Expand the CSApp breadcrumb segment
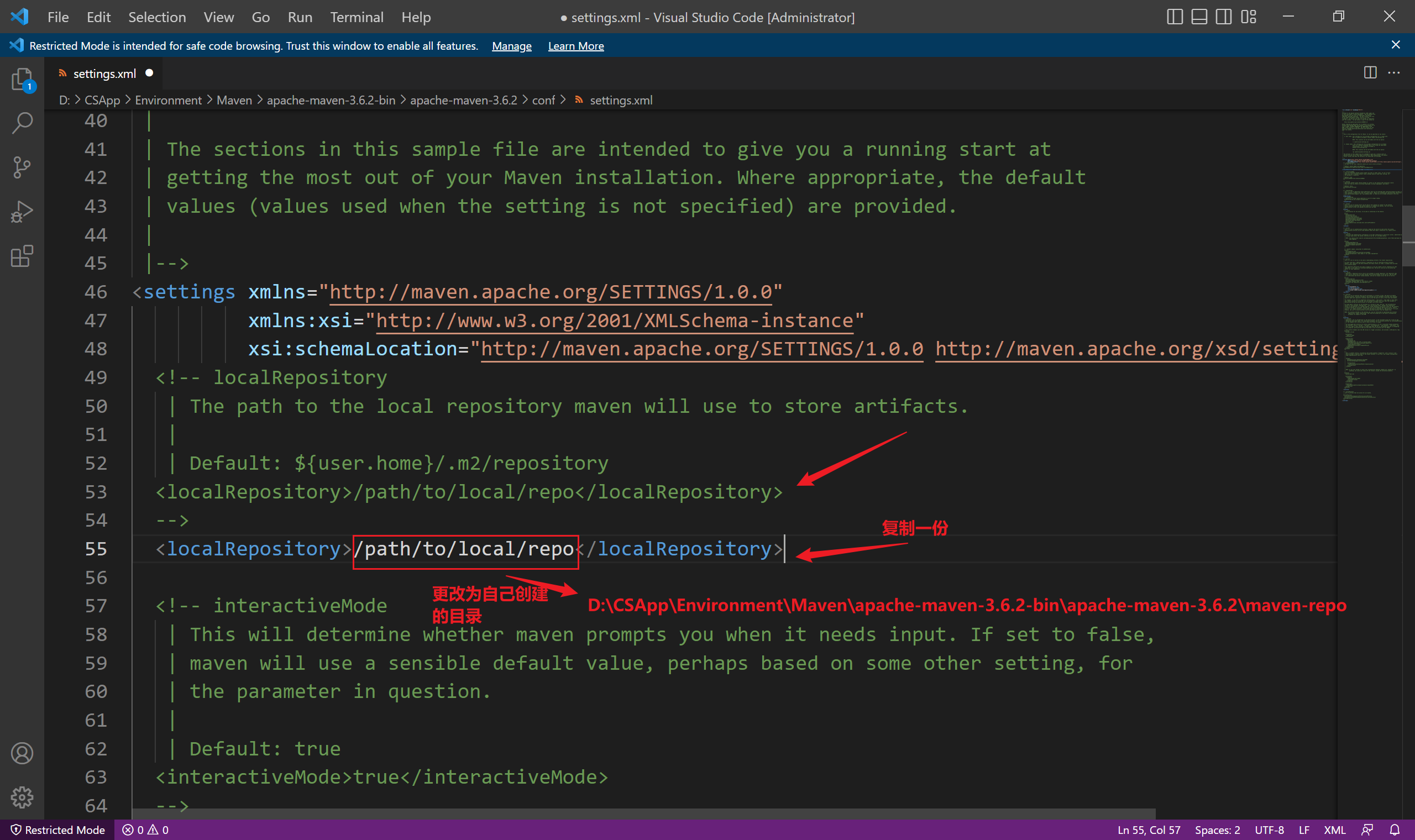This screenshot has width=1415, height=840. (102, 100)
